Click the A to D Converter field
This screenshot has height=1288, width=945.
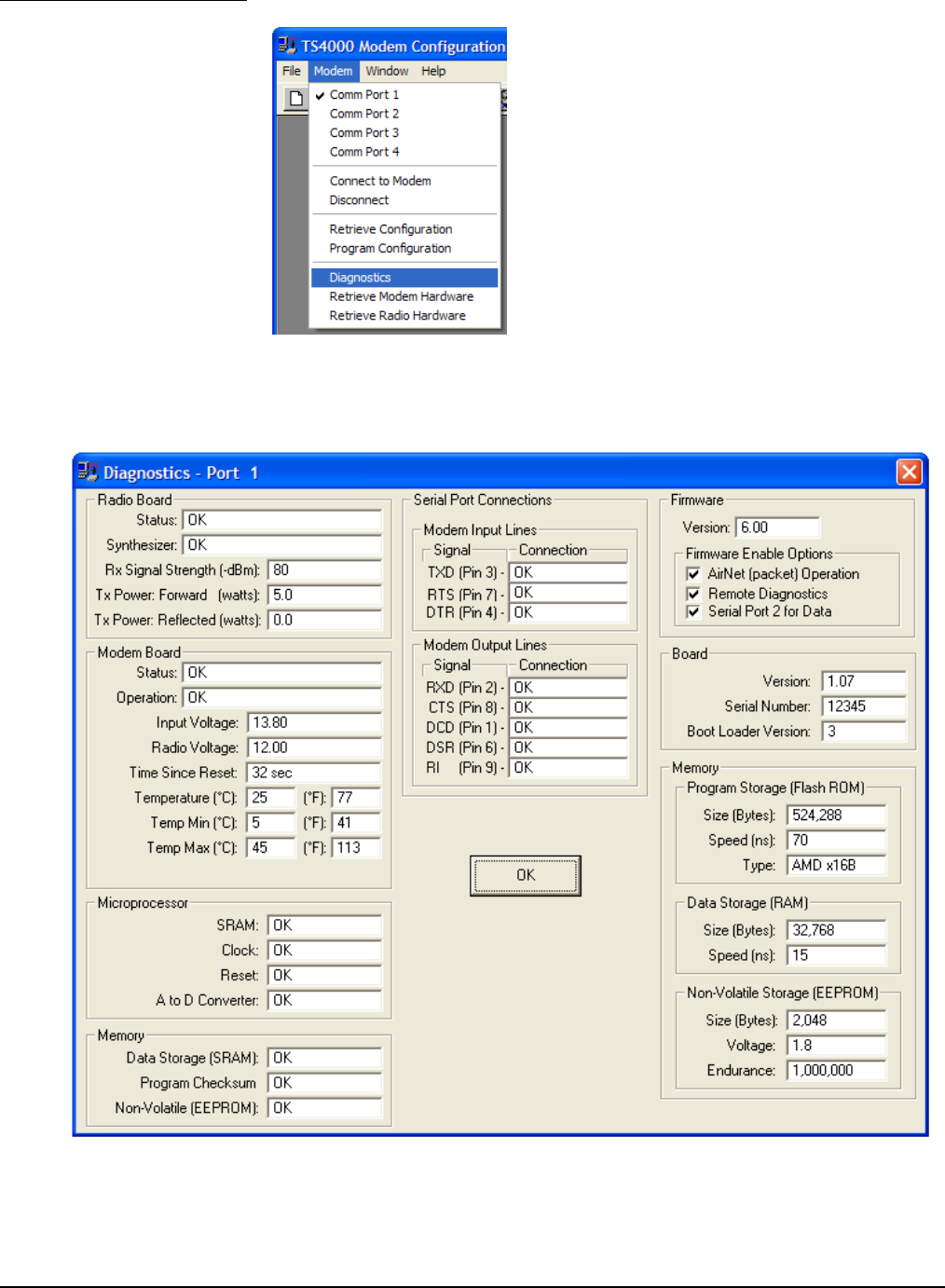(x=325, y=1001)
